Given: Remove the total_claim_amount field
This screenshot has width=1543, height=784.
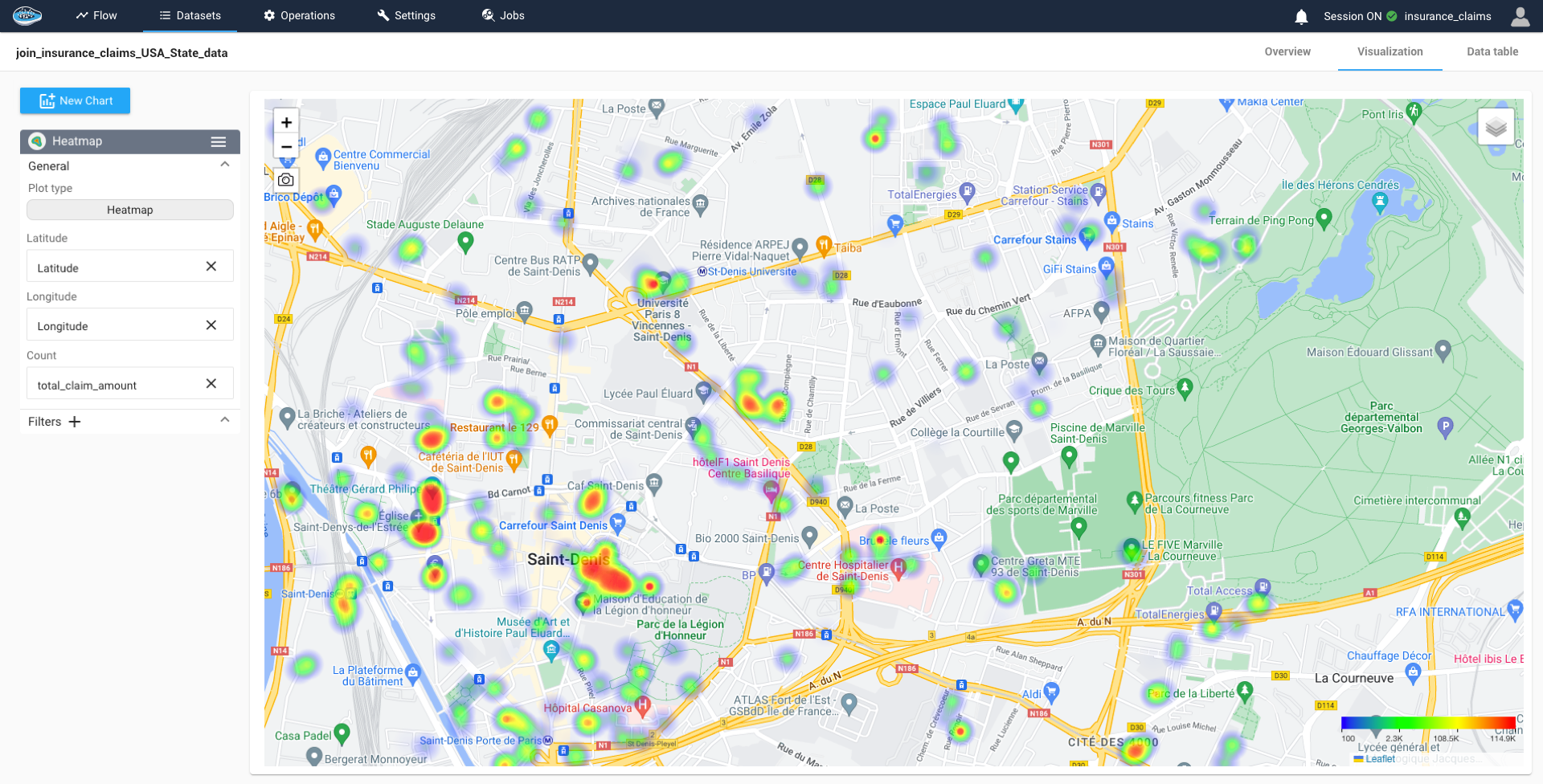Looking at the screenshot, I should click(211, 384).
